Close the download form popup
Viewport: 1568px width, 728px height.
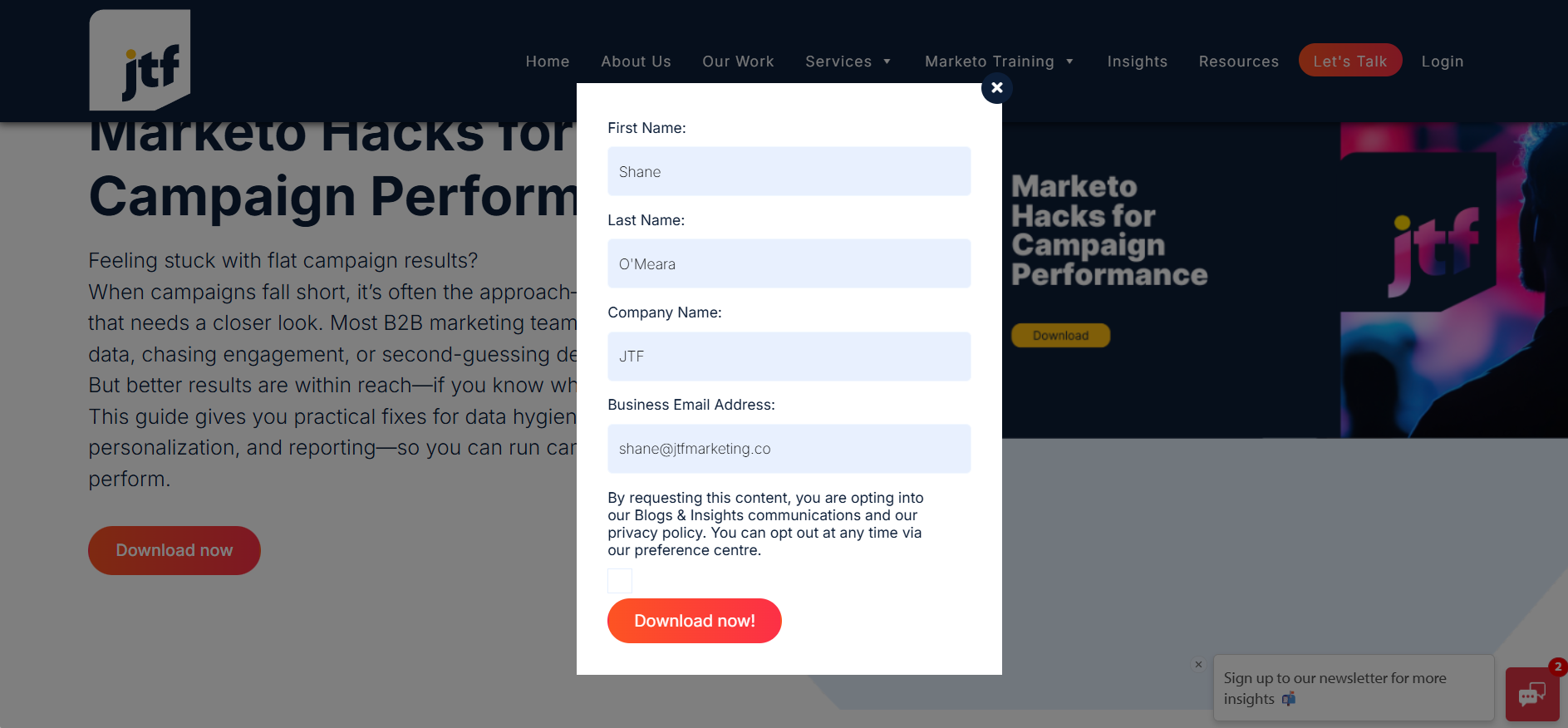[x=996, y=88]
